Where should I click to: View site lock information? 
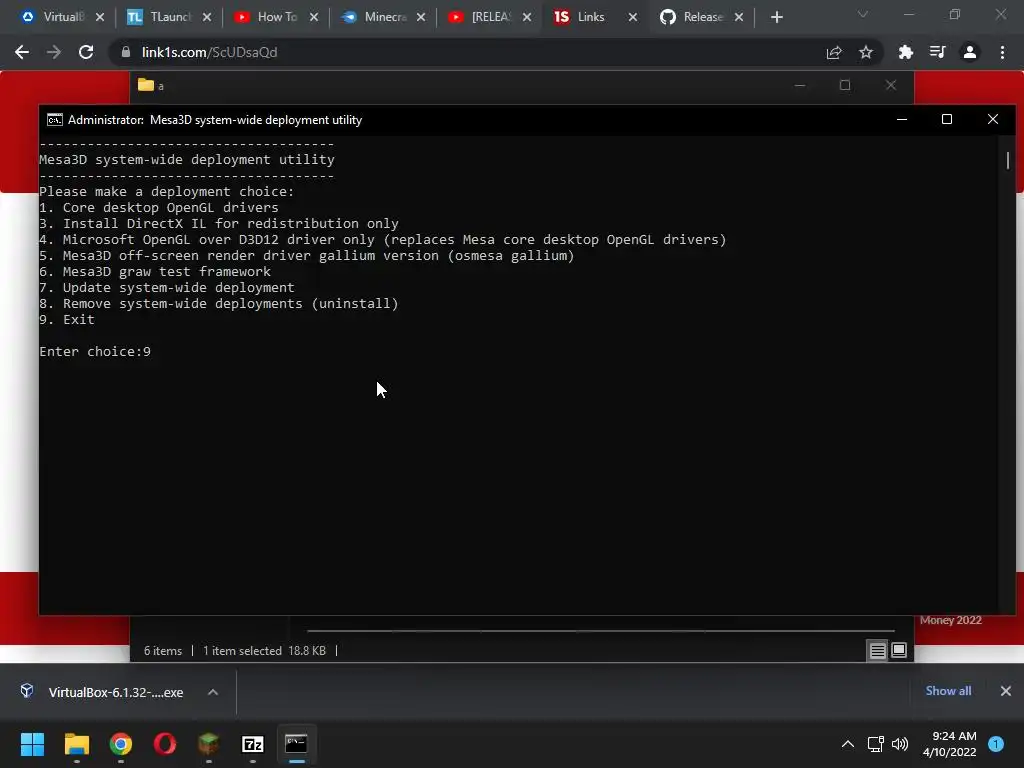(x=126, y=52)
